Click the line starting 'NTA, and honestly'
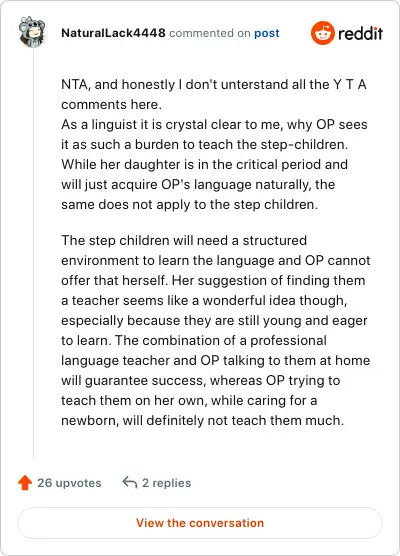 (214, 84)
